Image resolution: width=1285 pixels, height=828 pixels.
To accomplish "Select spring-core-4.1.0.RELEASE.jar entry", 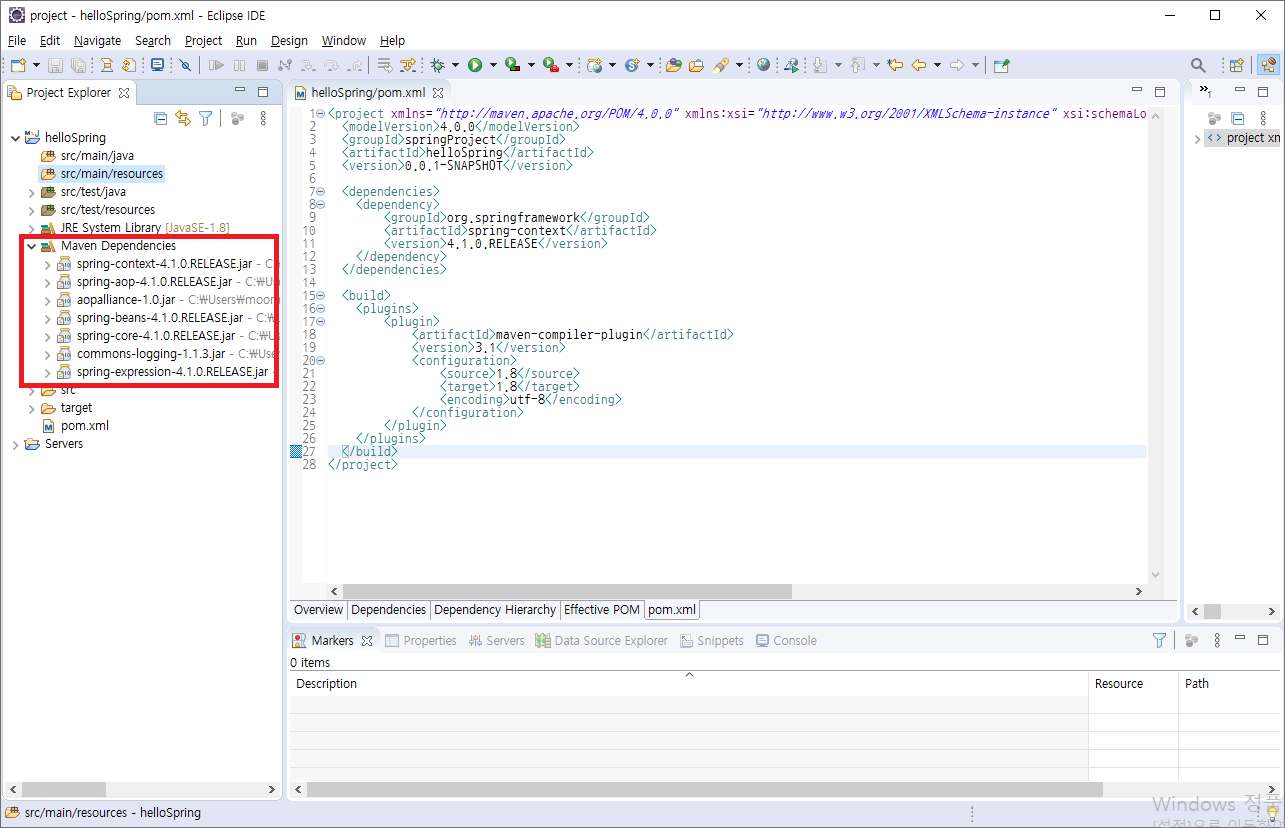I will (155, 336).
